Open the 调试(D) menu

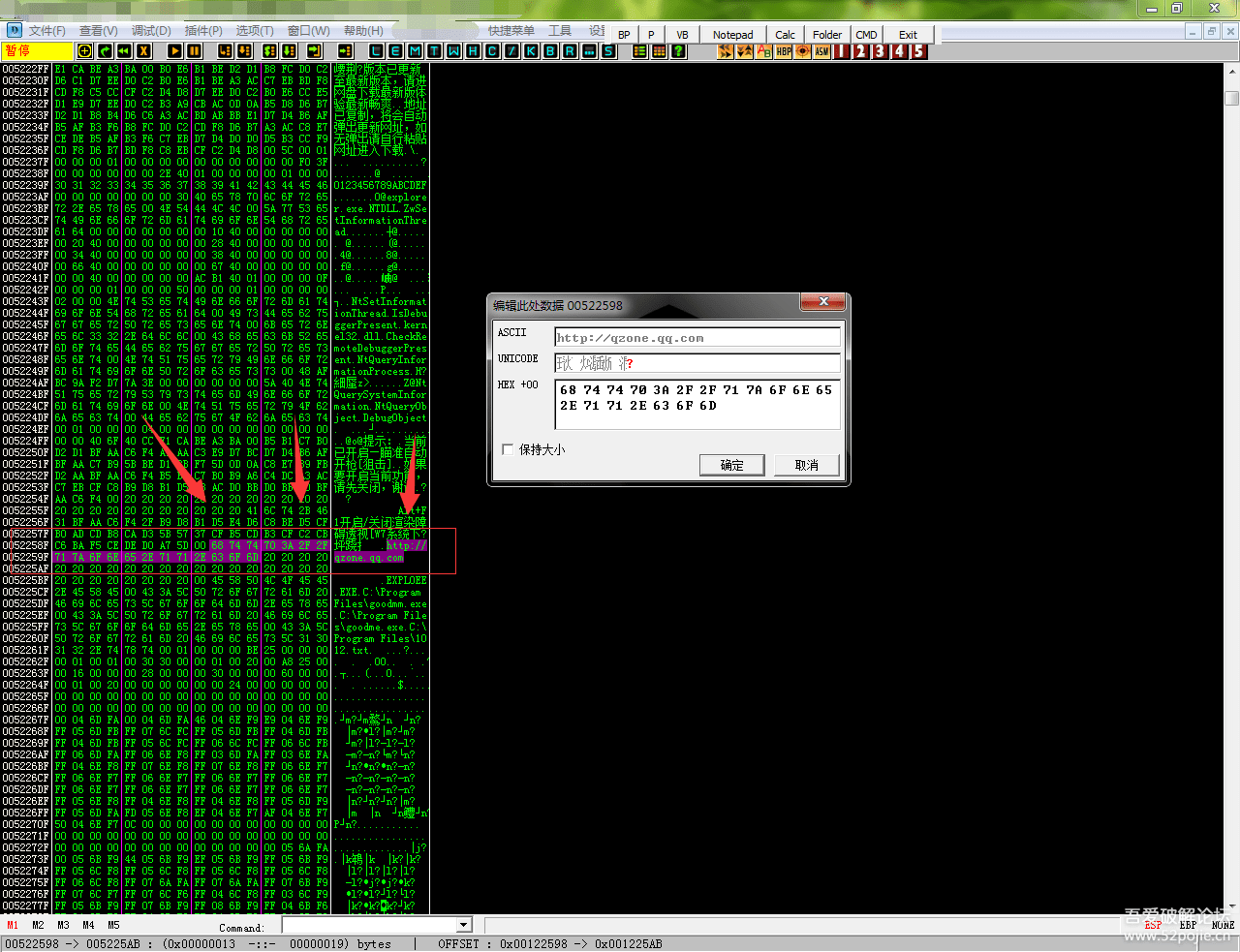tap(151, 31)
